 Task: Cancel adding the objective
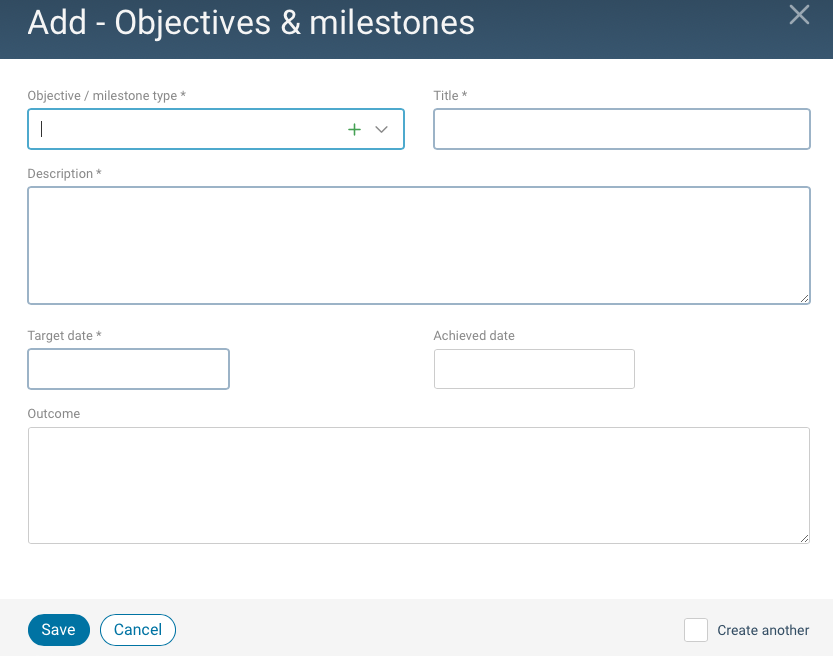click(137, 630)
